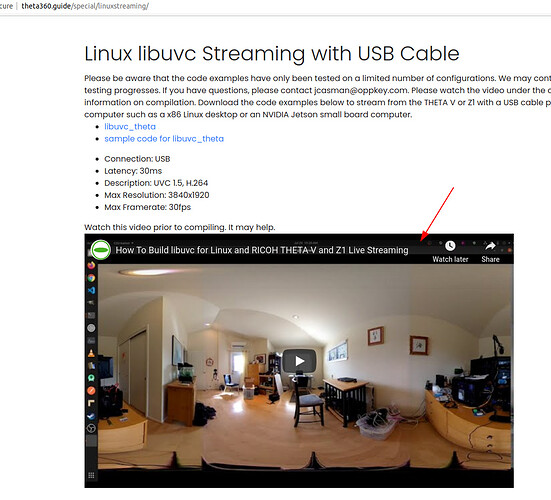Screen dimensions: 551x500
Task: Click the yellow corner-shaped dock icon
Action: pyautogui.click(x=91, y=403)
